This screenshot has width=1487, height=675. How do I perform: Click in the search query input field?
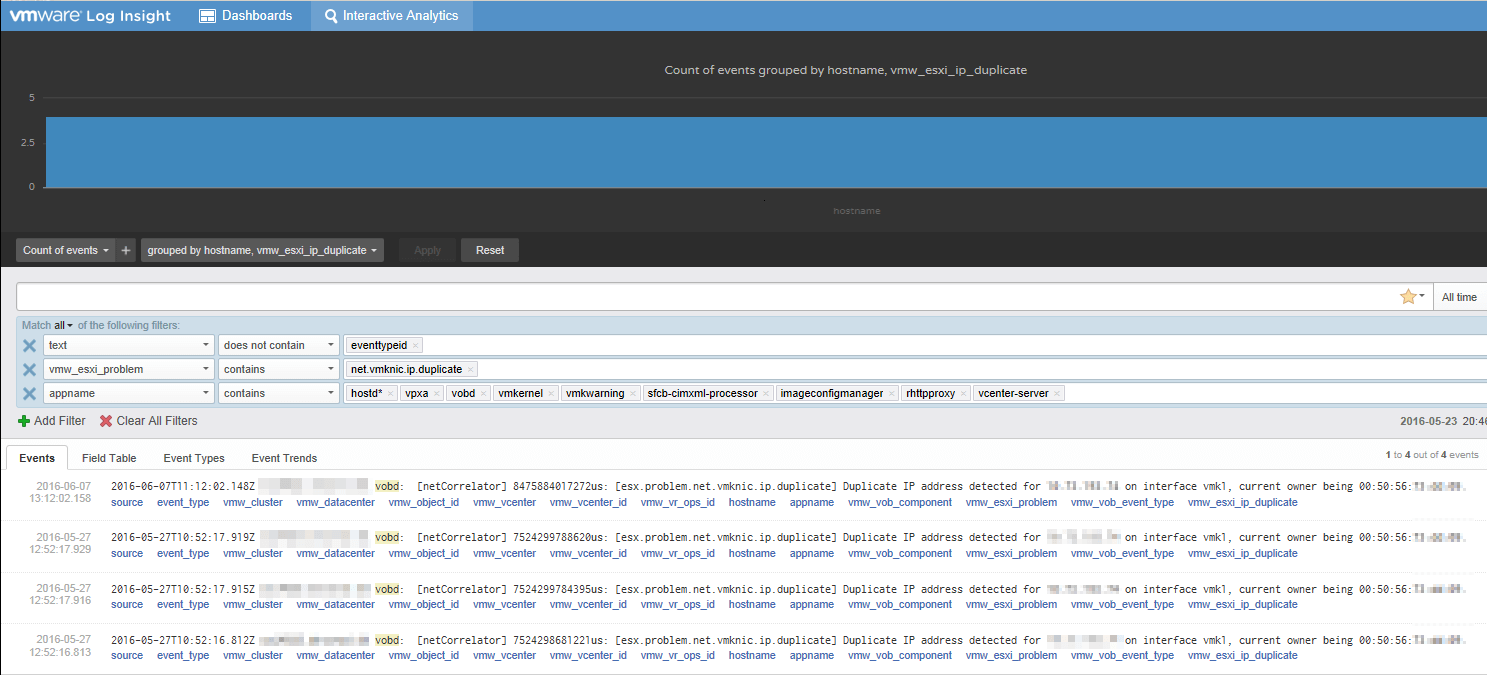700,297
